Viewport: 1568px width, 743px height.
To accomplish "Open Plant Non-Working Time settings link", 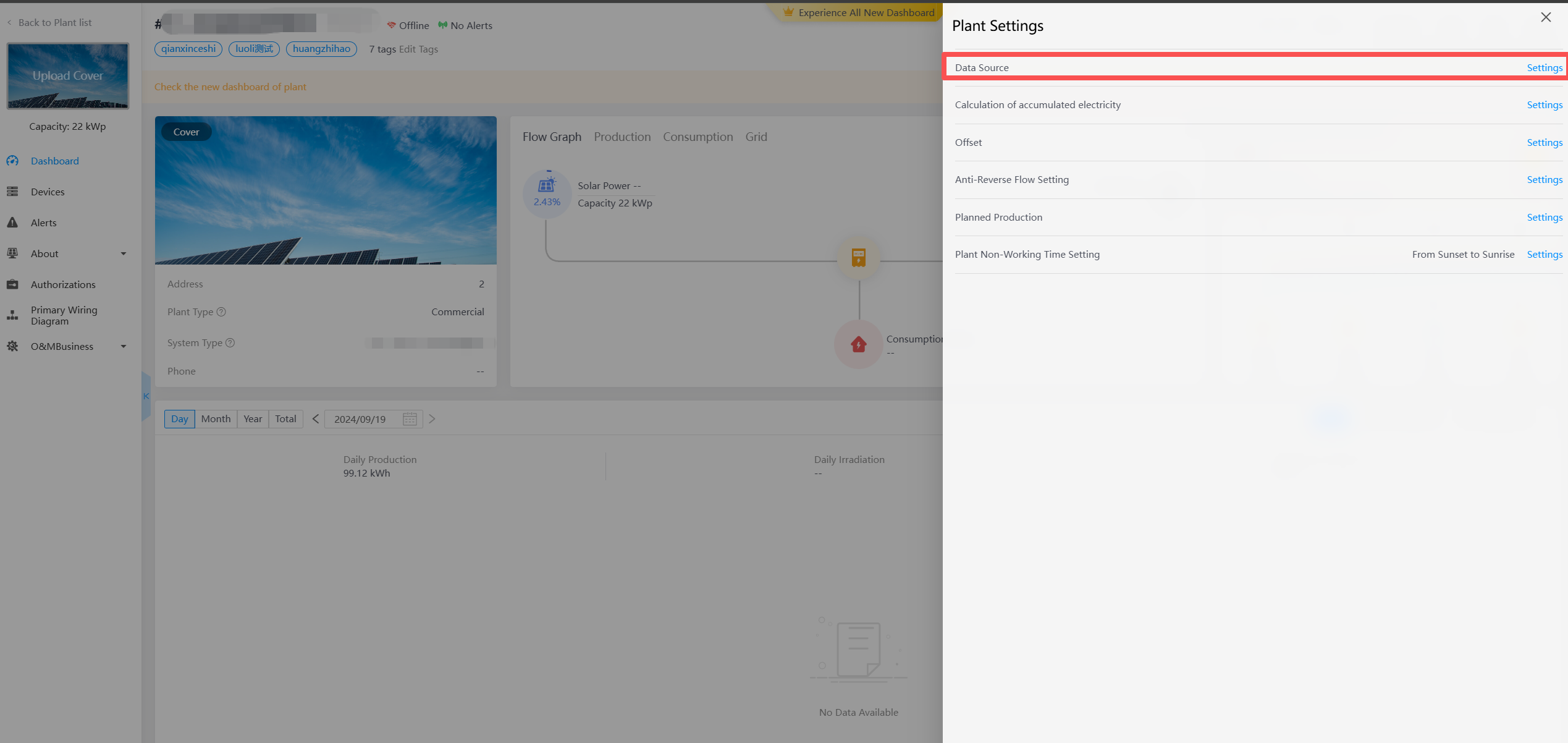I will point(1544,255).
